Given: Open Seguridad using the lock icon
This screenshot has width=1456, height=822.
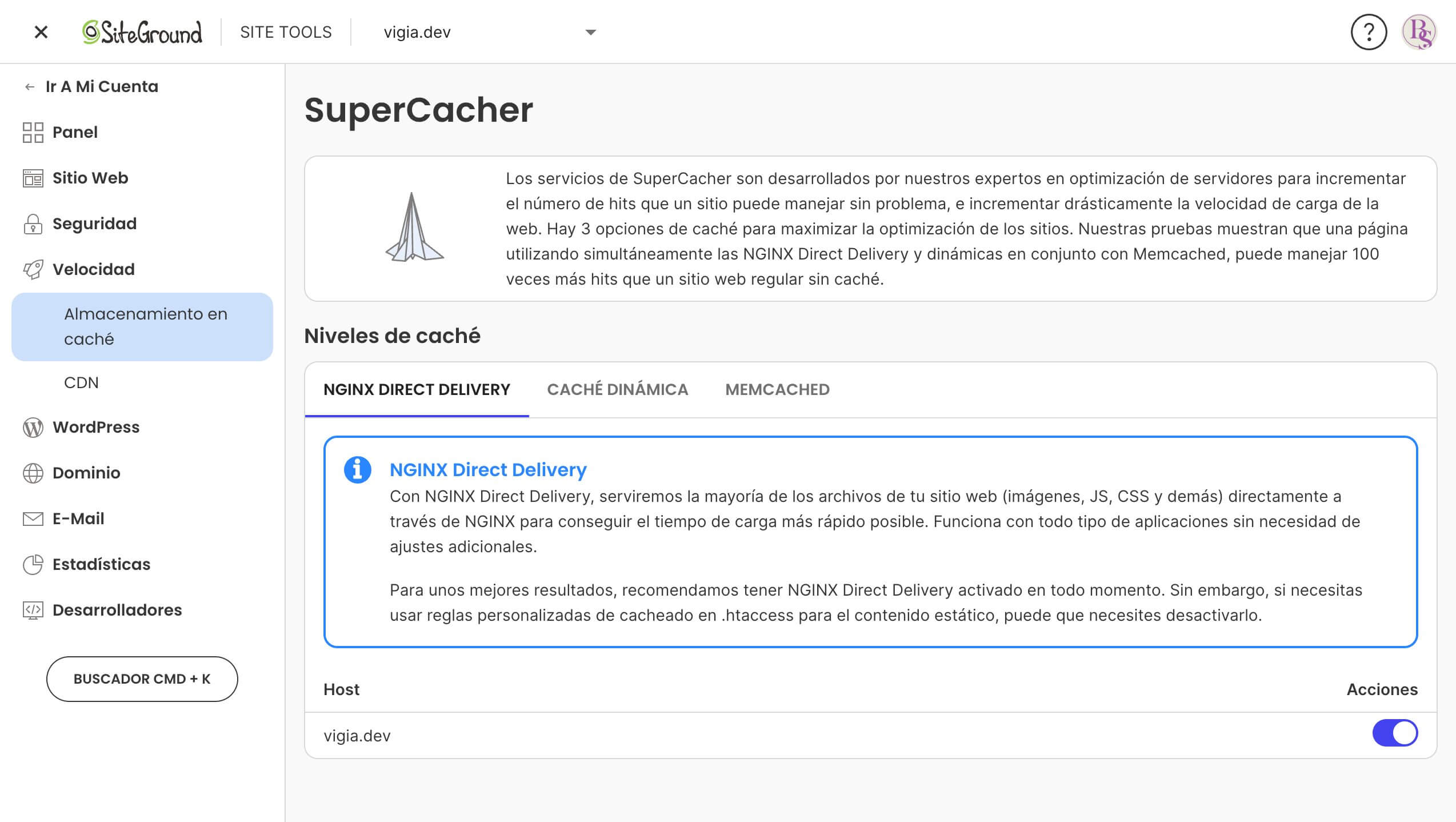Looking at the screenshot, I should pos(33,224).
